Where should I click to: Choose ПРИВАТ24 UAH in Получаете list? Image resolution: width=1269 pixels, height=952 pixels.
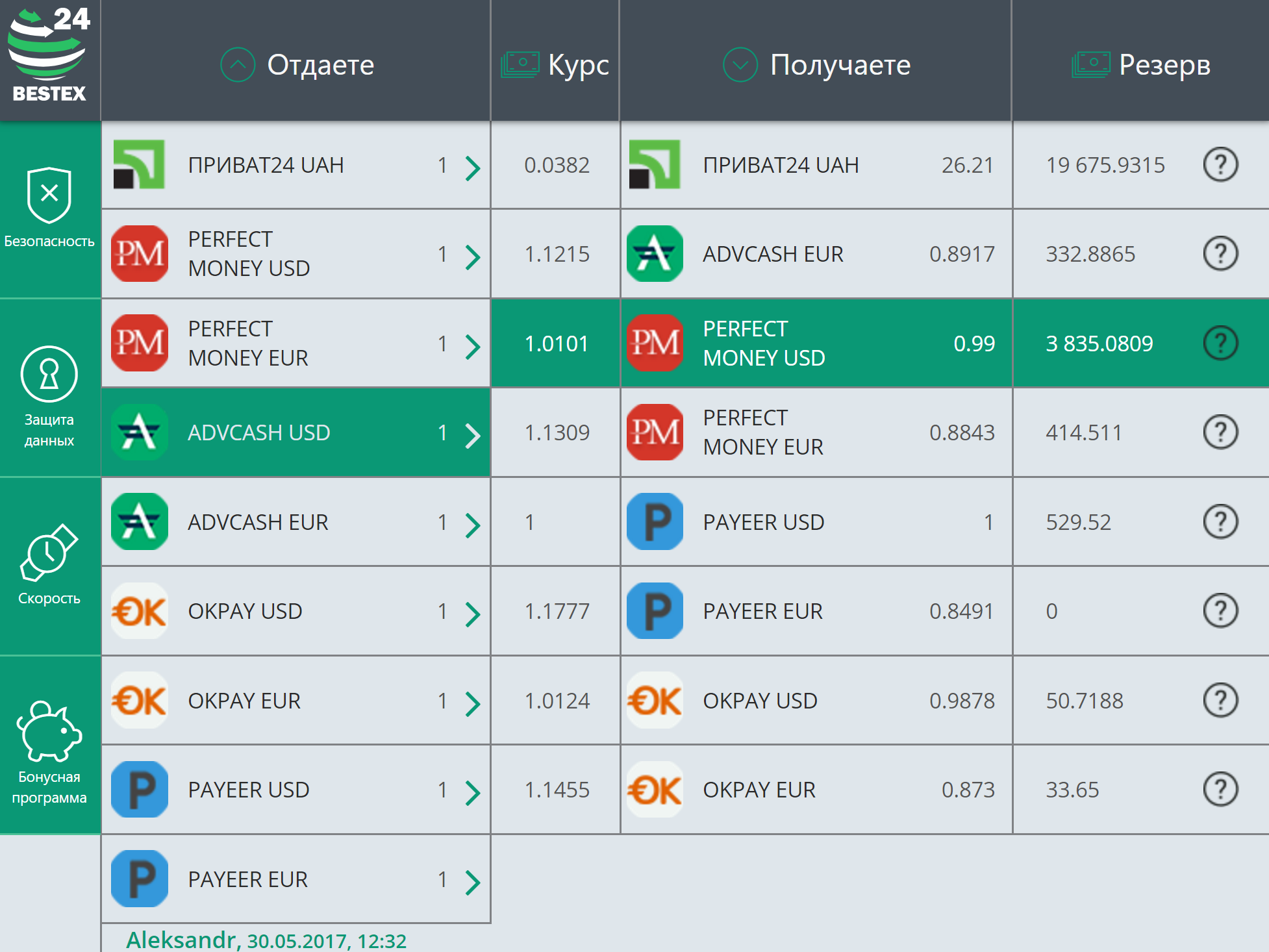(816, 164)
